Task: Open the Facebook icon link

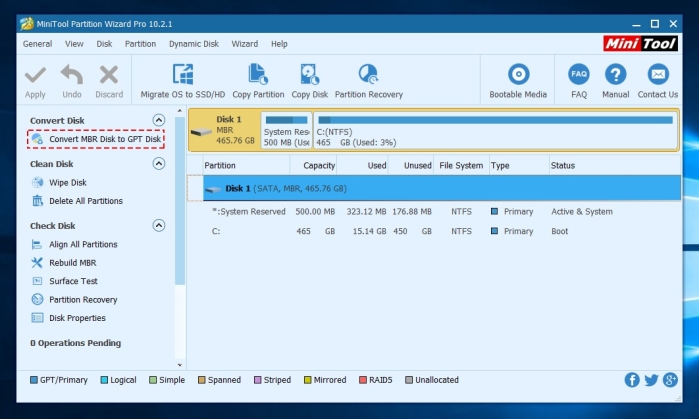Action: click(x=632, y=380)
